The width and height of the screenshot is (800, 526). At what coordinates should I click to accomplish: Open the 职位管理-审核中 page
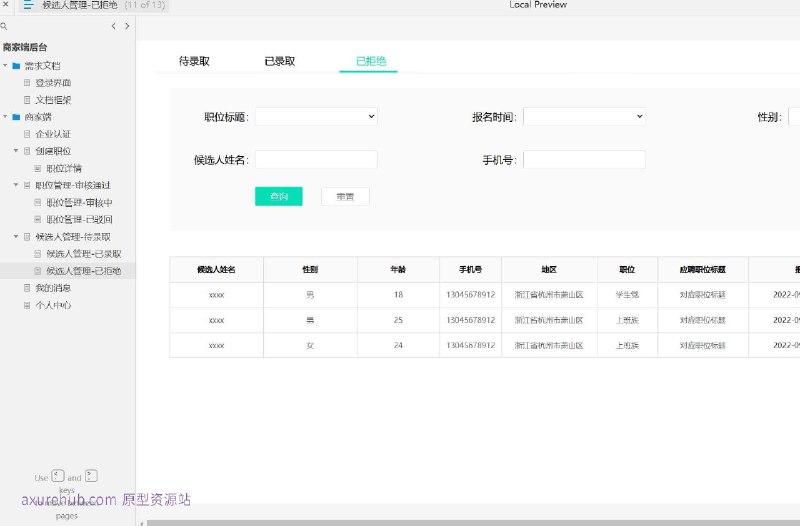pyautogui.click(x=79, y=203)
